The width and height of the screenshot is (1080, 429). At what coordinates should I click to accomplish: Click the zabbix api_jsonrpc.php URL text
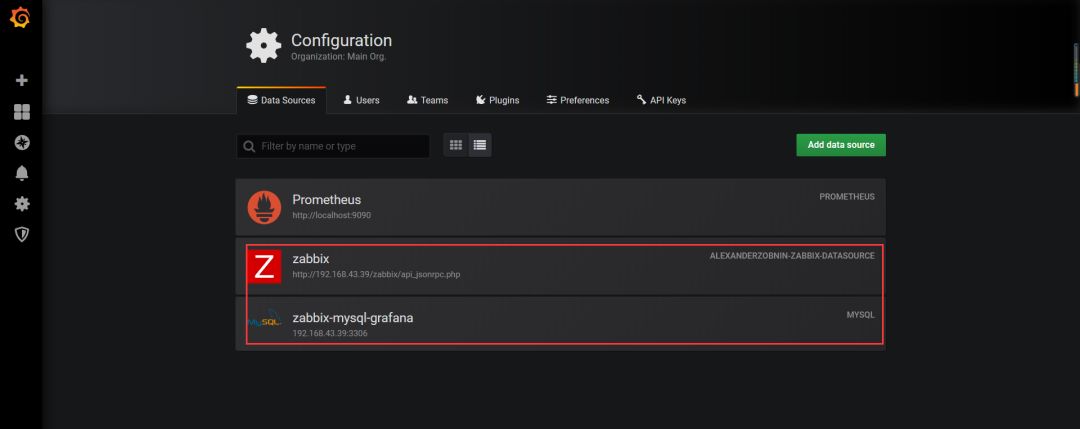[376, 274]
